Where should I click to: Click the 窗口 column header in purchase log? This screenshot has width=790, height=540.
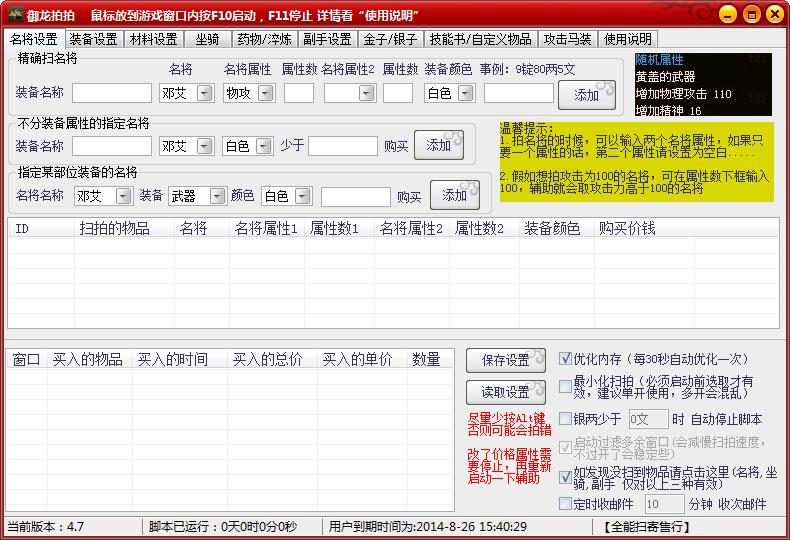[x=27, y=360]
